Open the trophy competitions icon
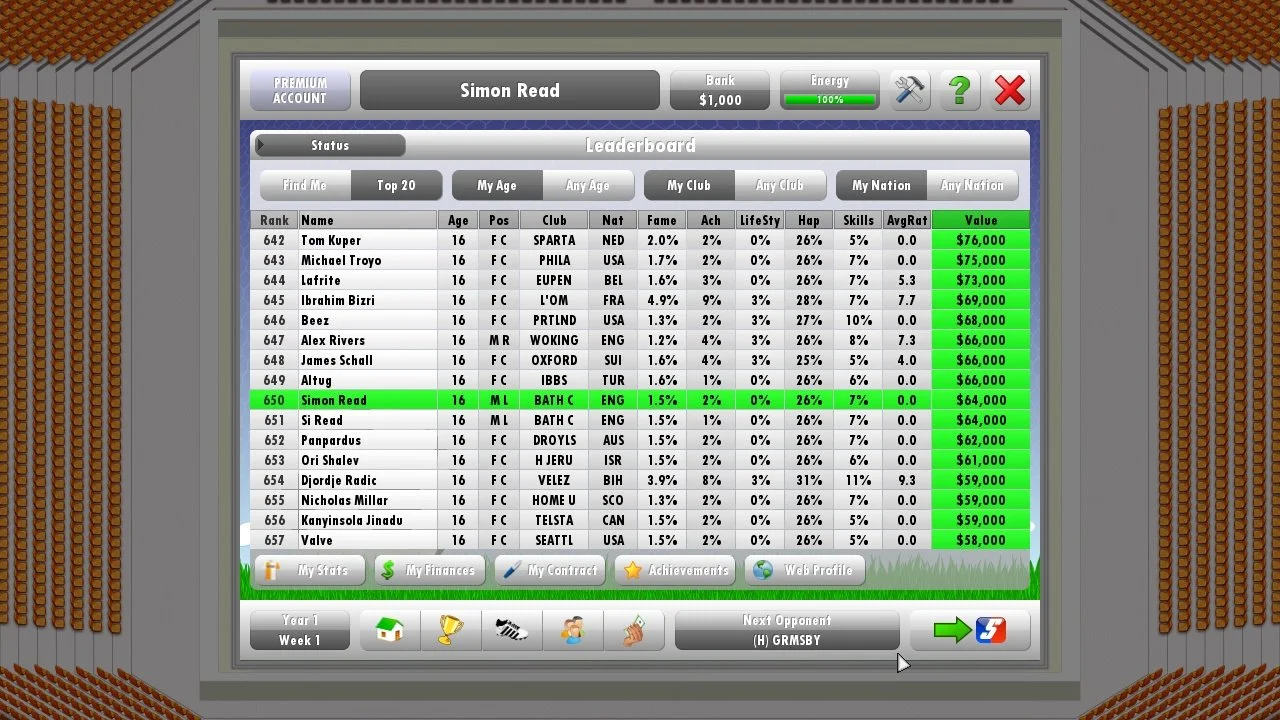The width and height of the screenshot is (1280, 720). coord(451,630)
